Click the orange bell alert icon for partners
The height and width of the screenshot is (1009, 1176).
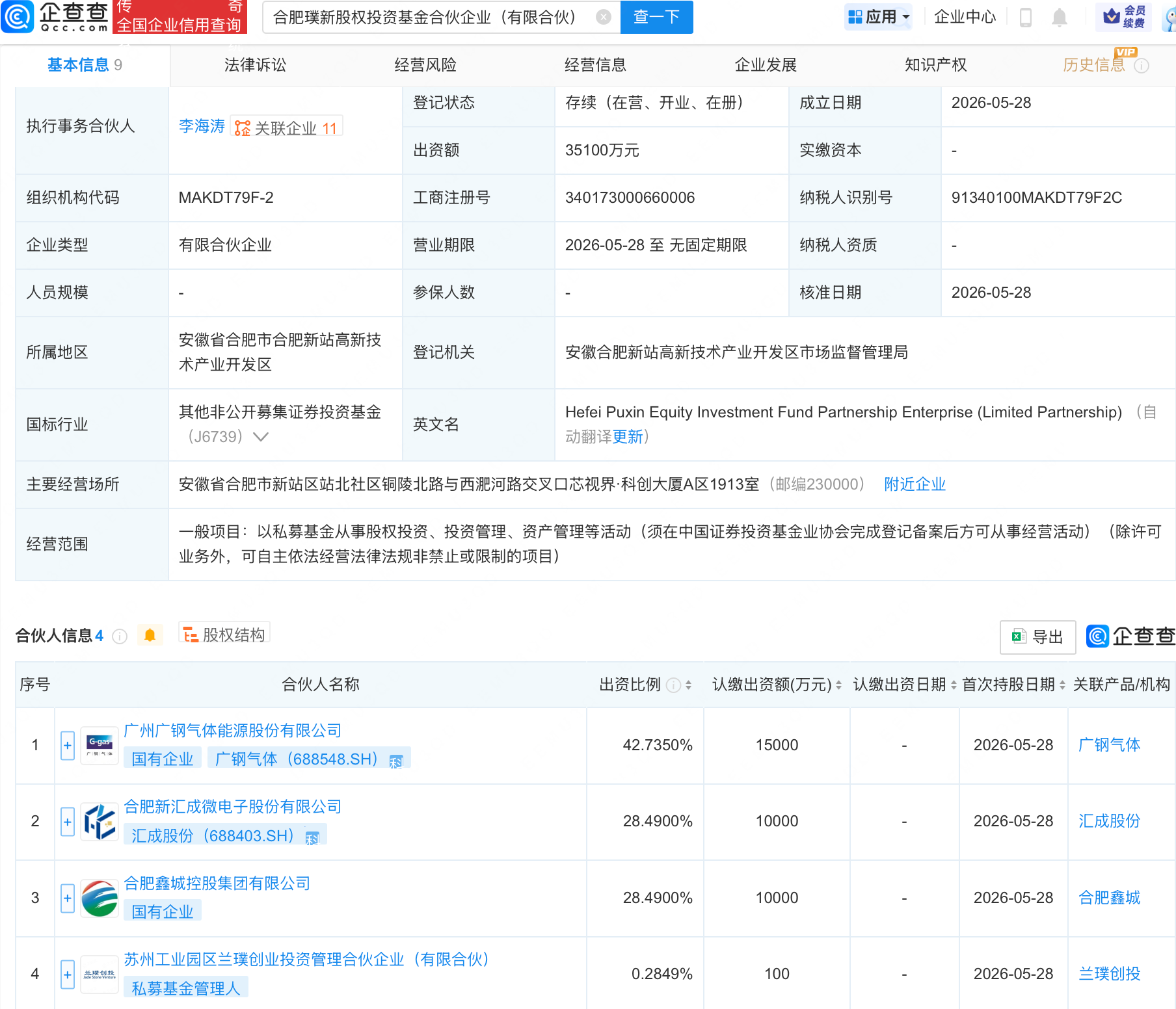[x=150, y=635]
